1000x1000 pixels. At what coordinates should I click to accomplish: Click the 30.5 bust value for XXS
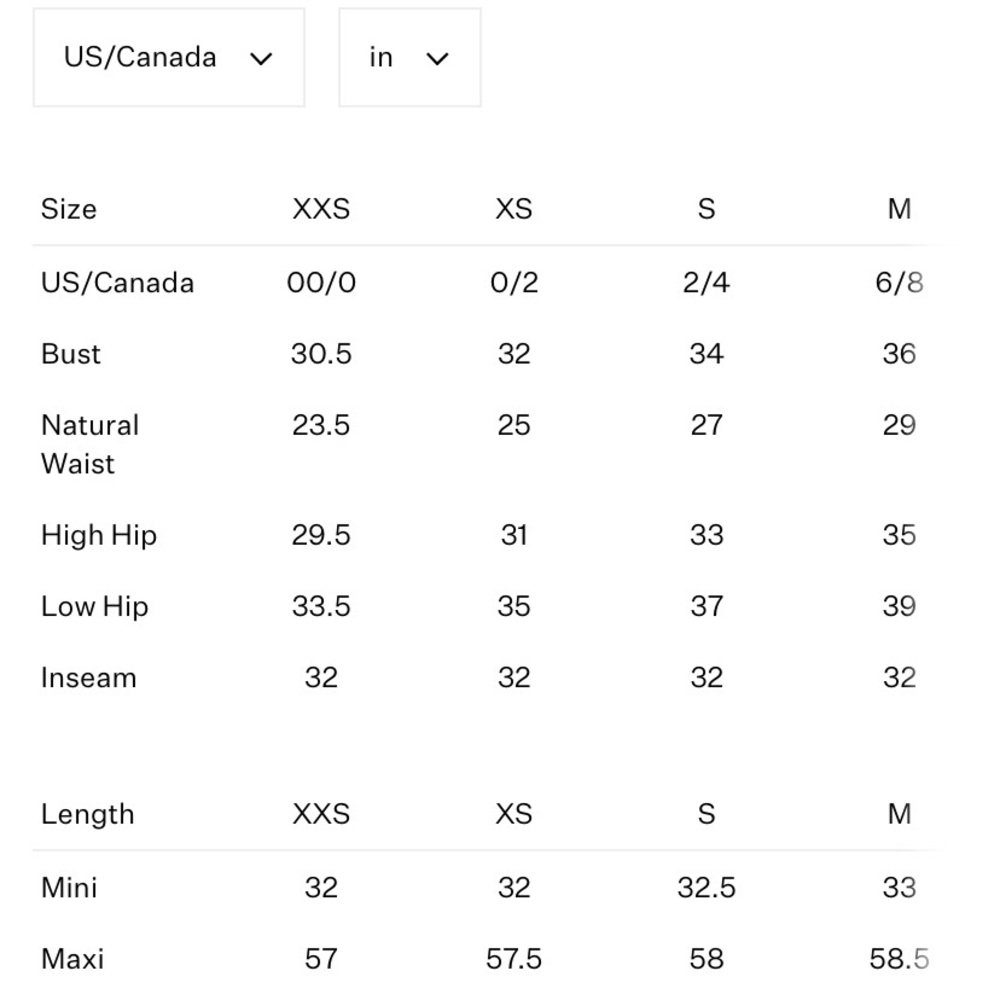[321, 354]
